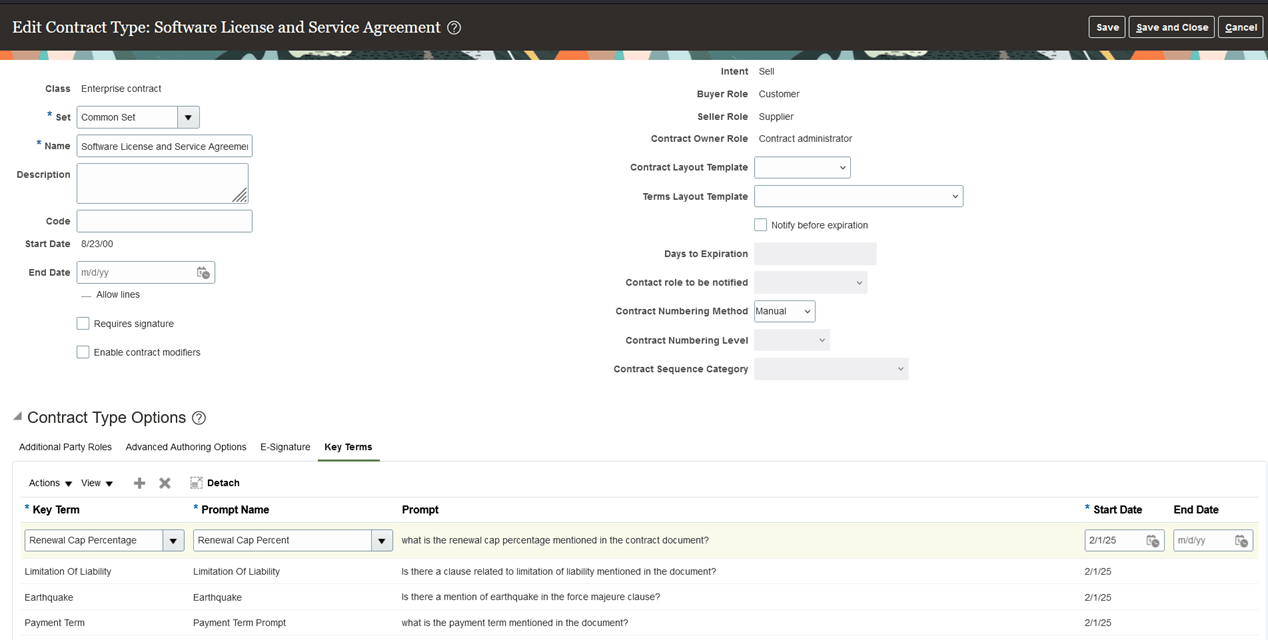Screen dimensions: 1268x640
Task: Open Key Term Renewal Cap Percentage dropdown
Action: coord(174,541)
